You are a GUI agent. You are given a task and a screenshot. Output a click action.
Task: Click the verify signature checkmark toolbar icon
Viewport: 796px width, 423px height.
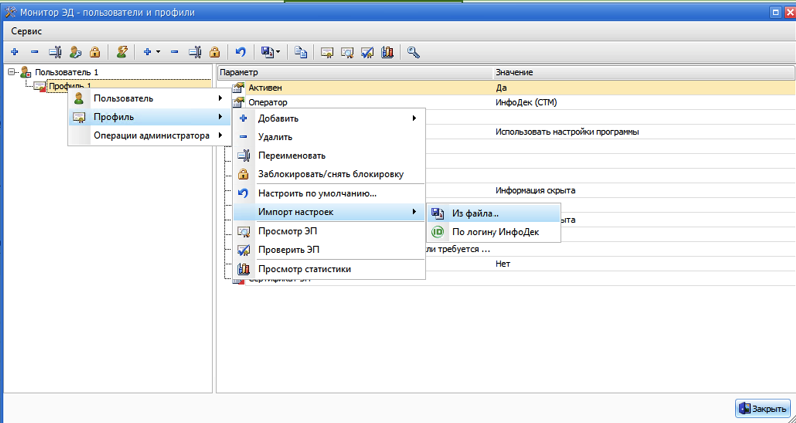(366, 52)
